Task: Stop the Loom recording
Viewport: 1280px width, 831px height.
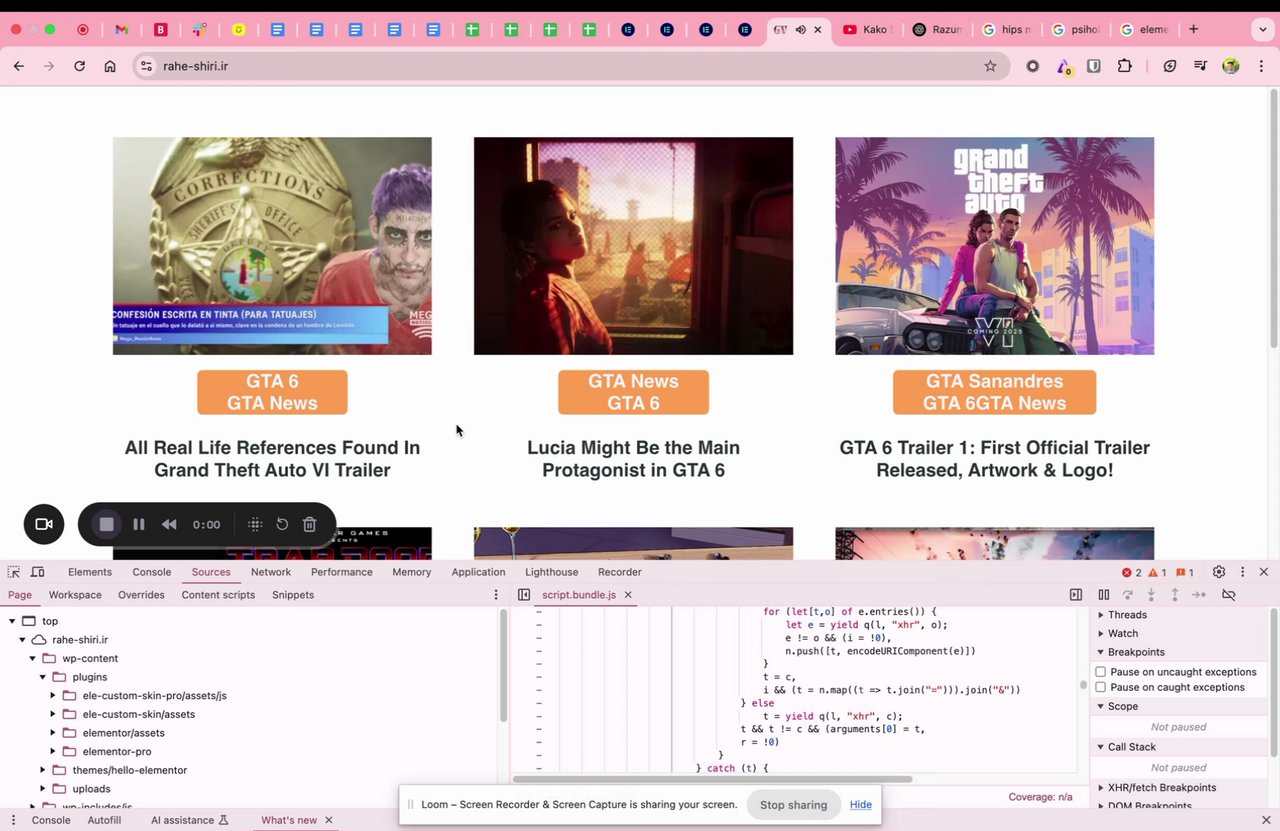Action: click(x=107, y=524)
